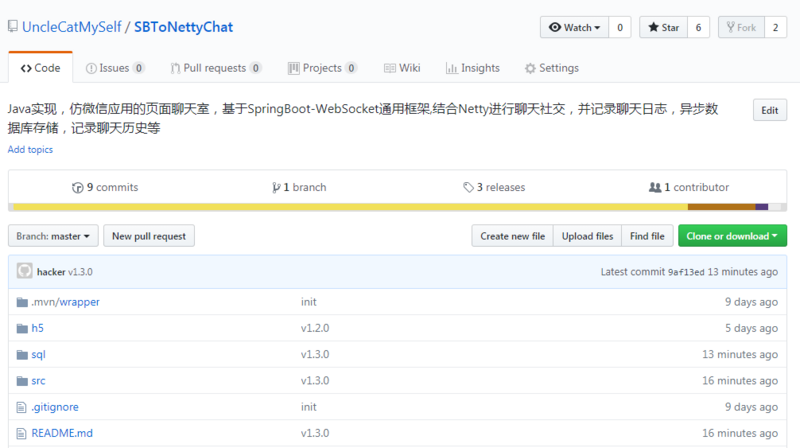Star the SBToNettyChat repository

pyautogui.click(x=664, y=27)
